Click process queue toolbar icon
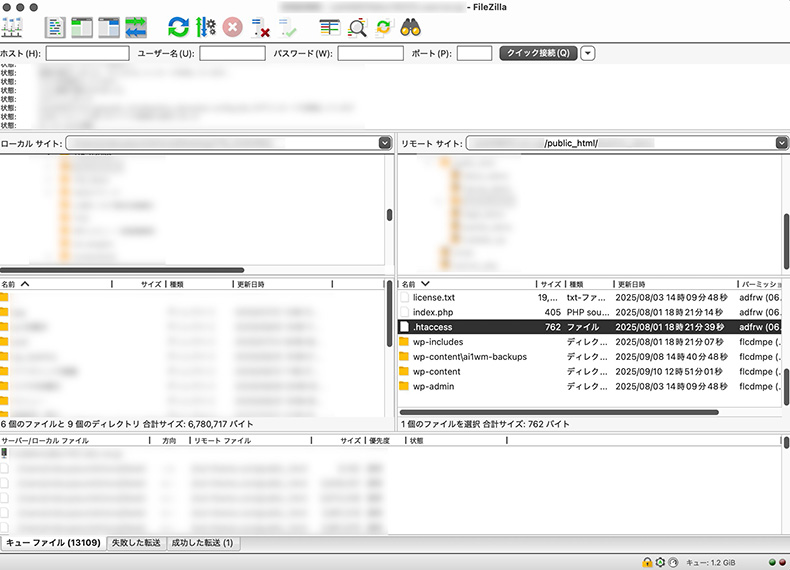 (205, 27)
